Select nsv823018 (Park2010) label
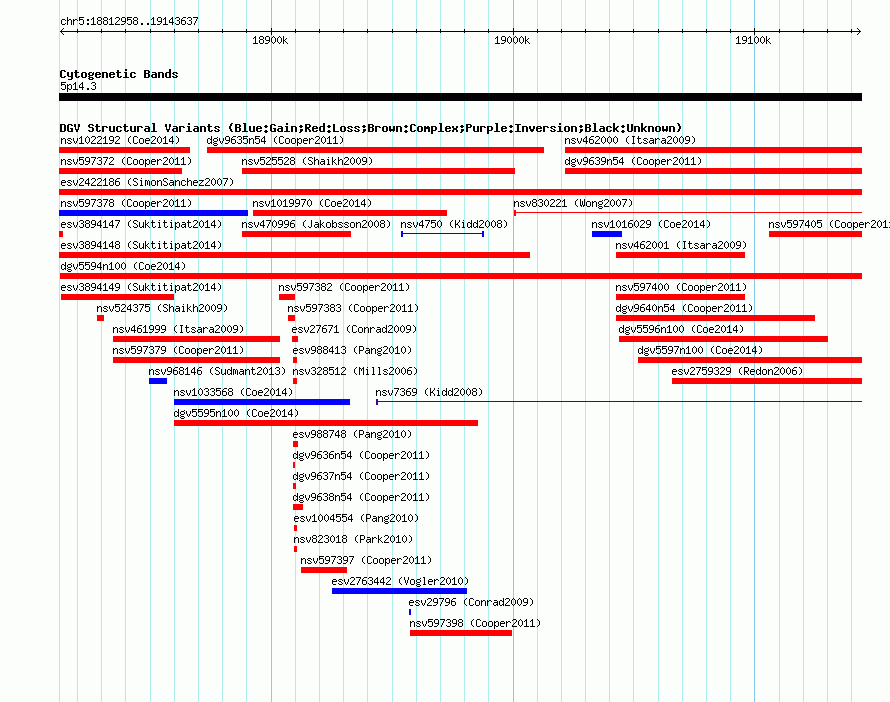 [353, 539]
